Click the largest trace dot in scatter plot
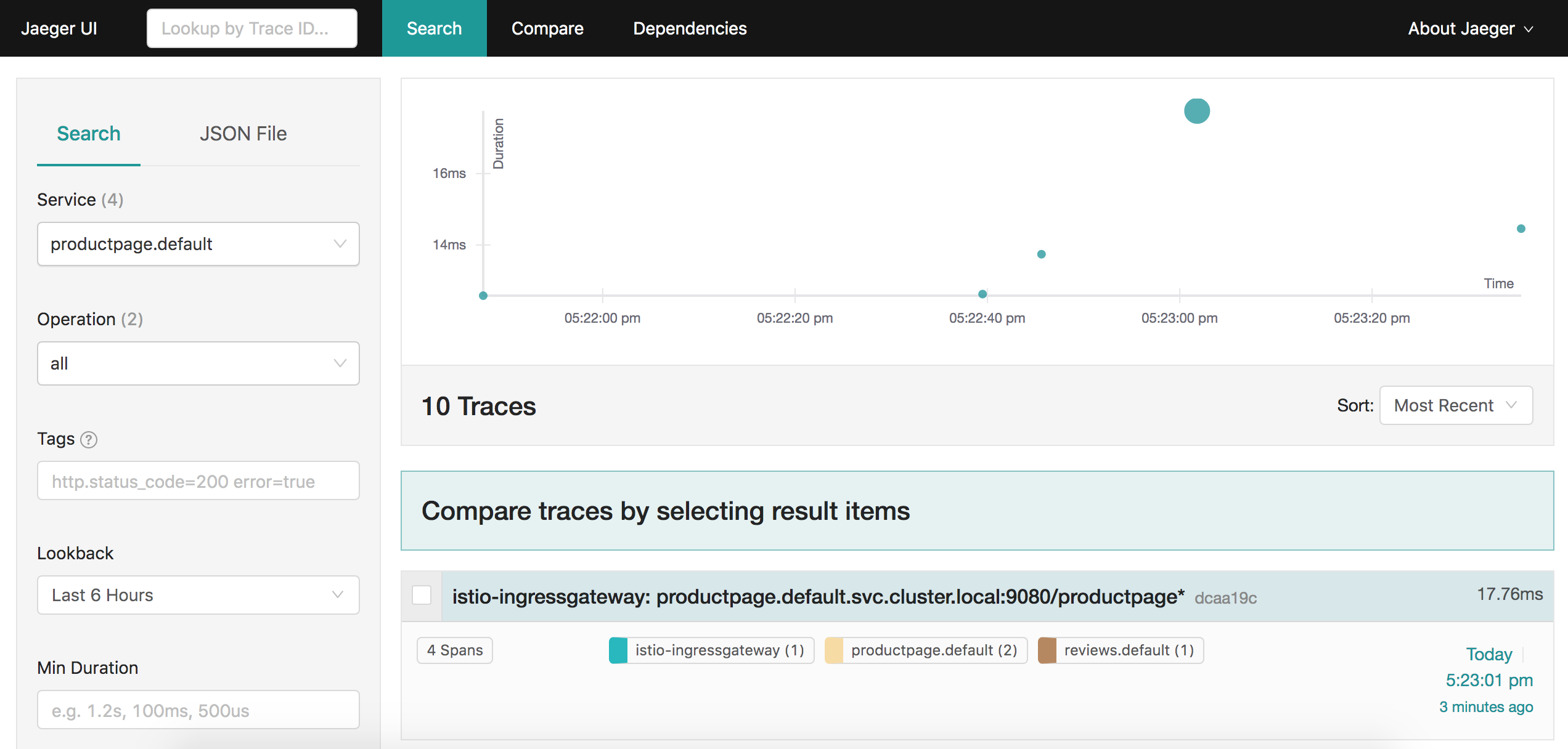The height and width of the screenshot is (749, 1568). pyautogui.click(x=1197, y=111)
